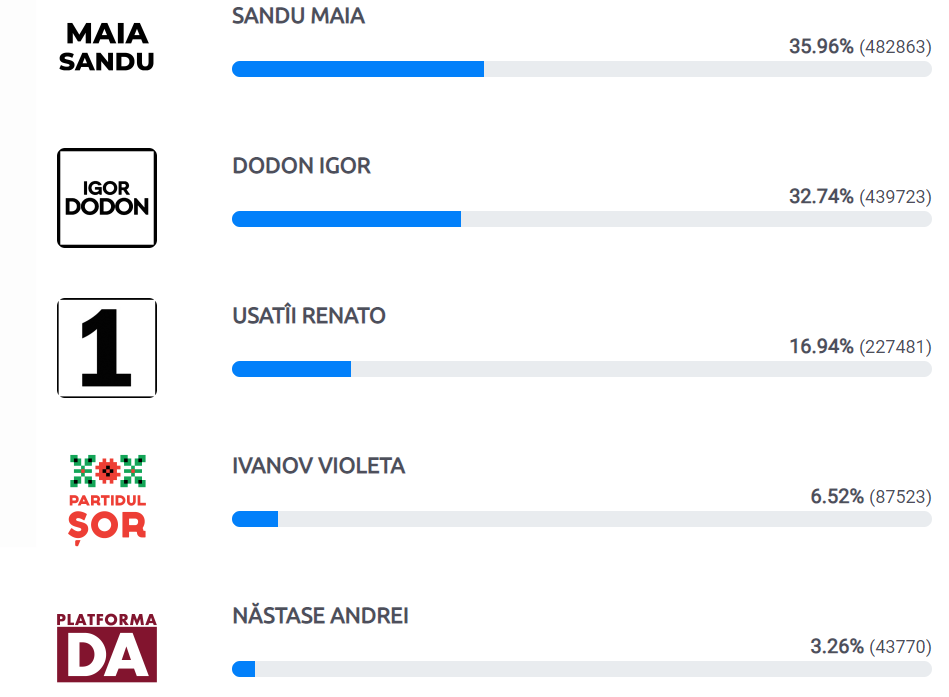Click the 6.52% result value
This screenshot has height=697, width=949.
pos(837,497)
